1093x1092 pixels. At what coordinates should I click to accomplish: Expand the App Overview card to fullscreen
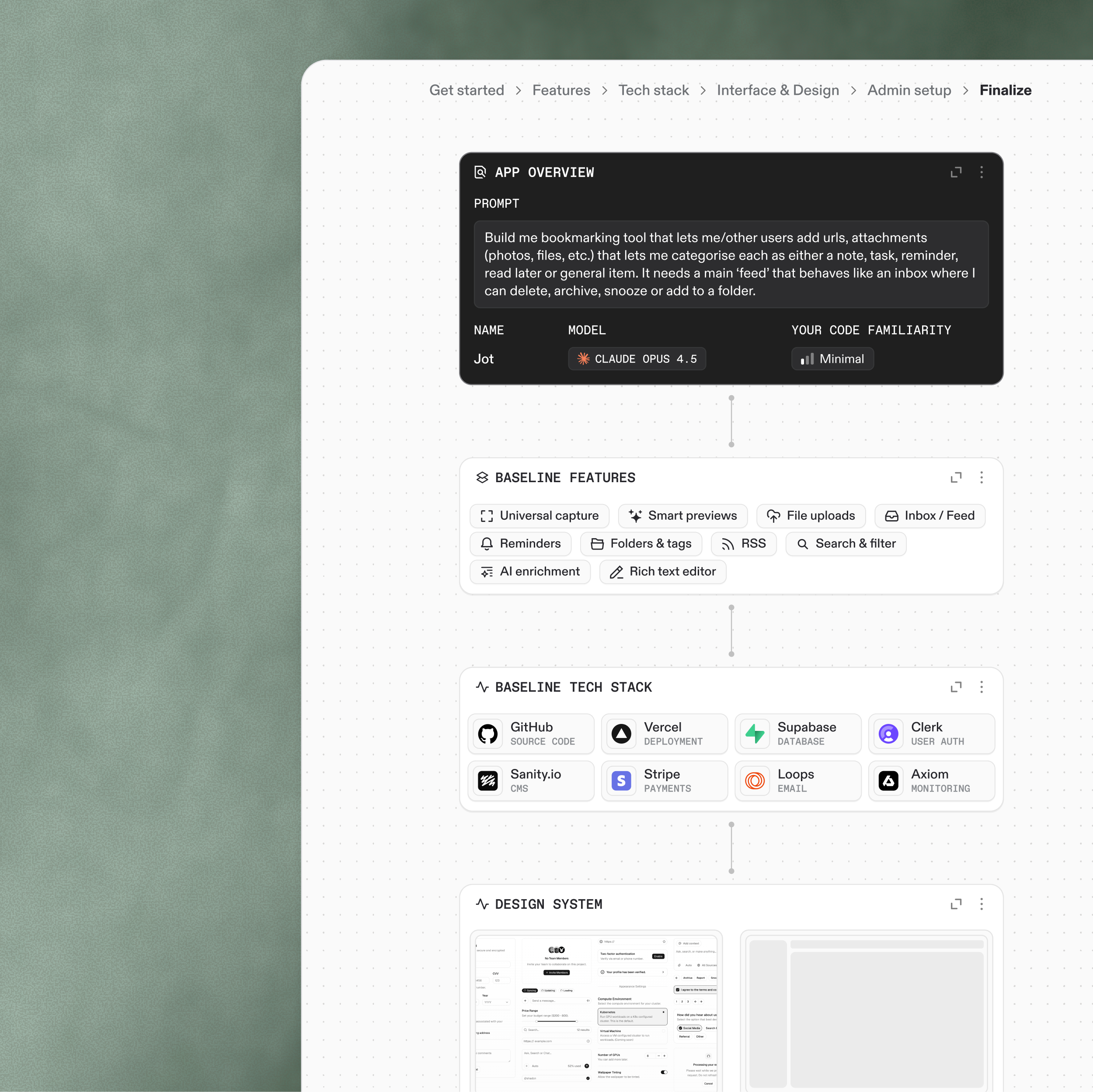pos(956,173)
